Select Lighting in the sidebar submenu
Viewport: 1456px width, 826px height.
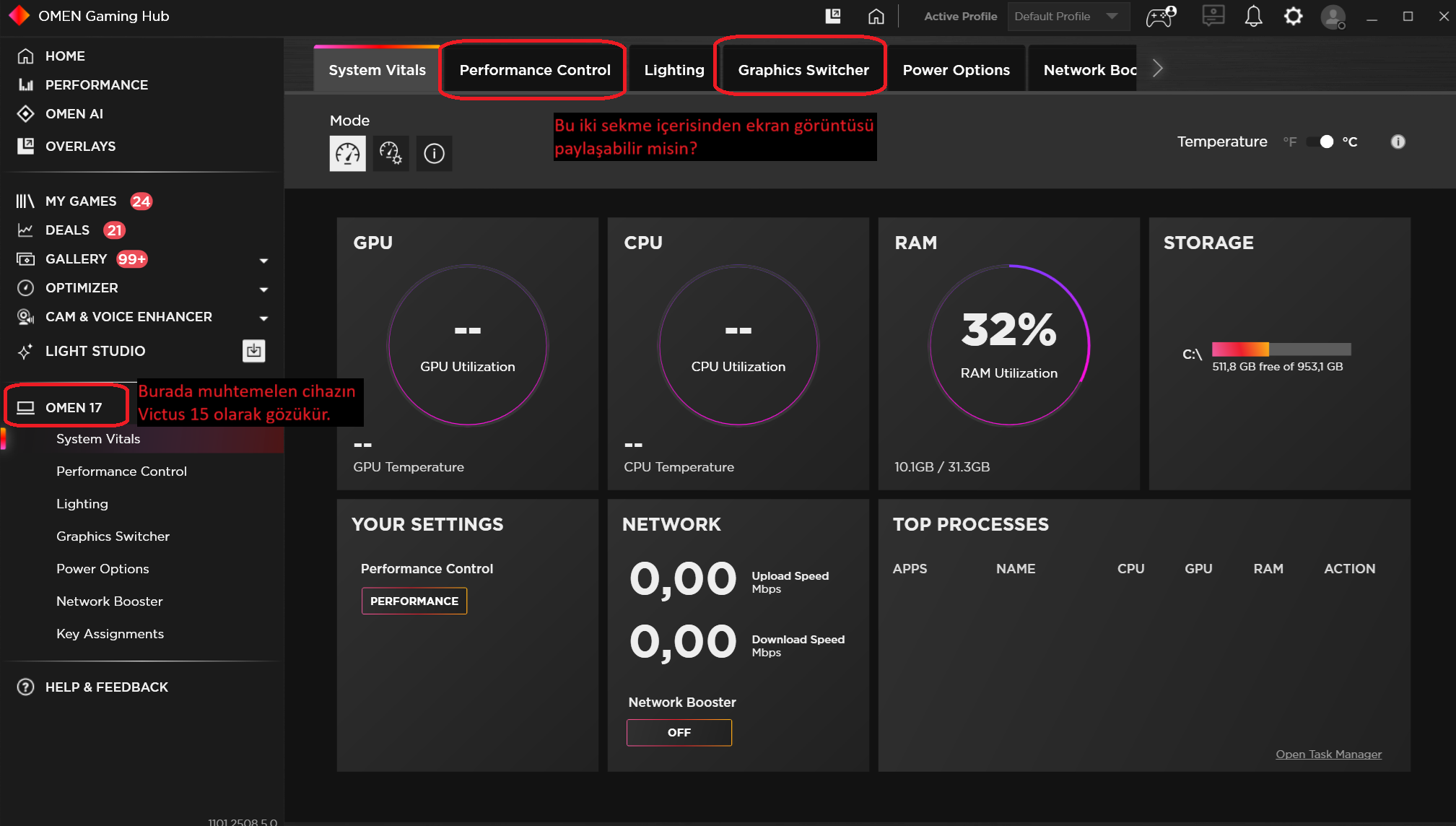82,503
